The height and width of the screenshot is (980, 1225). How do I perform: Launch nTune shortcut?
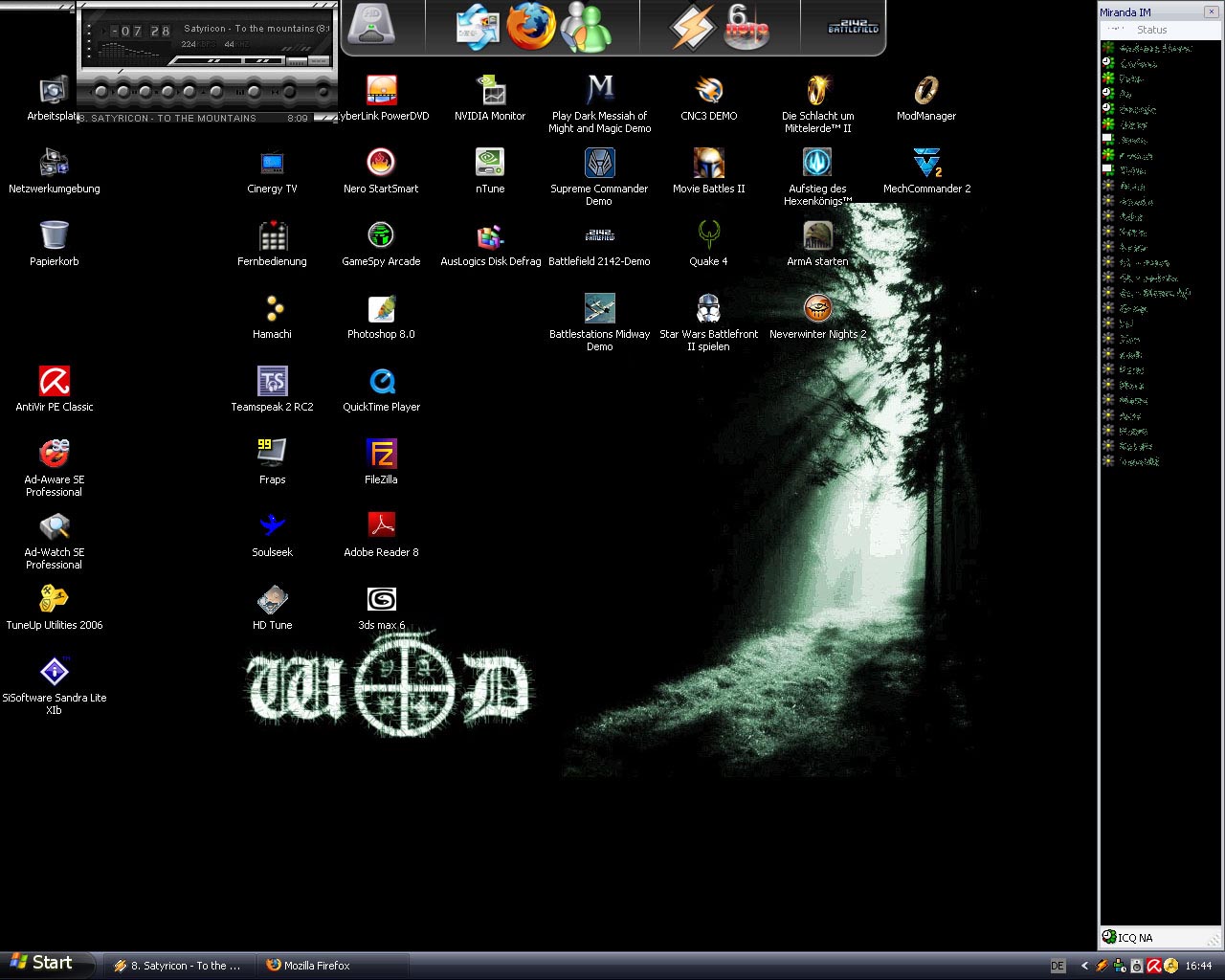[x=490, y=170]
